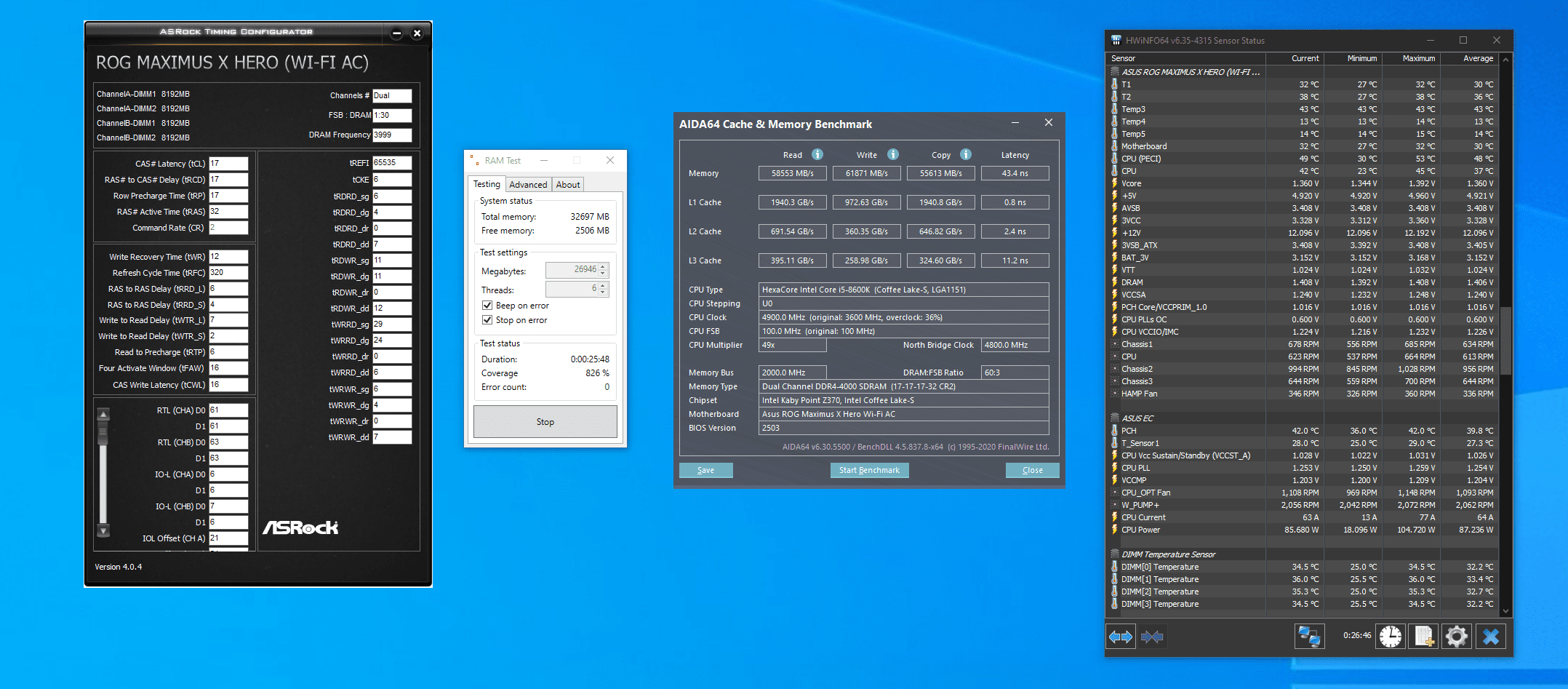Click the HWiNFO64 title bar app icon

(1116, 40)
